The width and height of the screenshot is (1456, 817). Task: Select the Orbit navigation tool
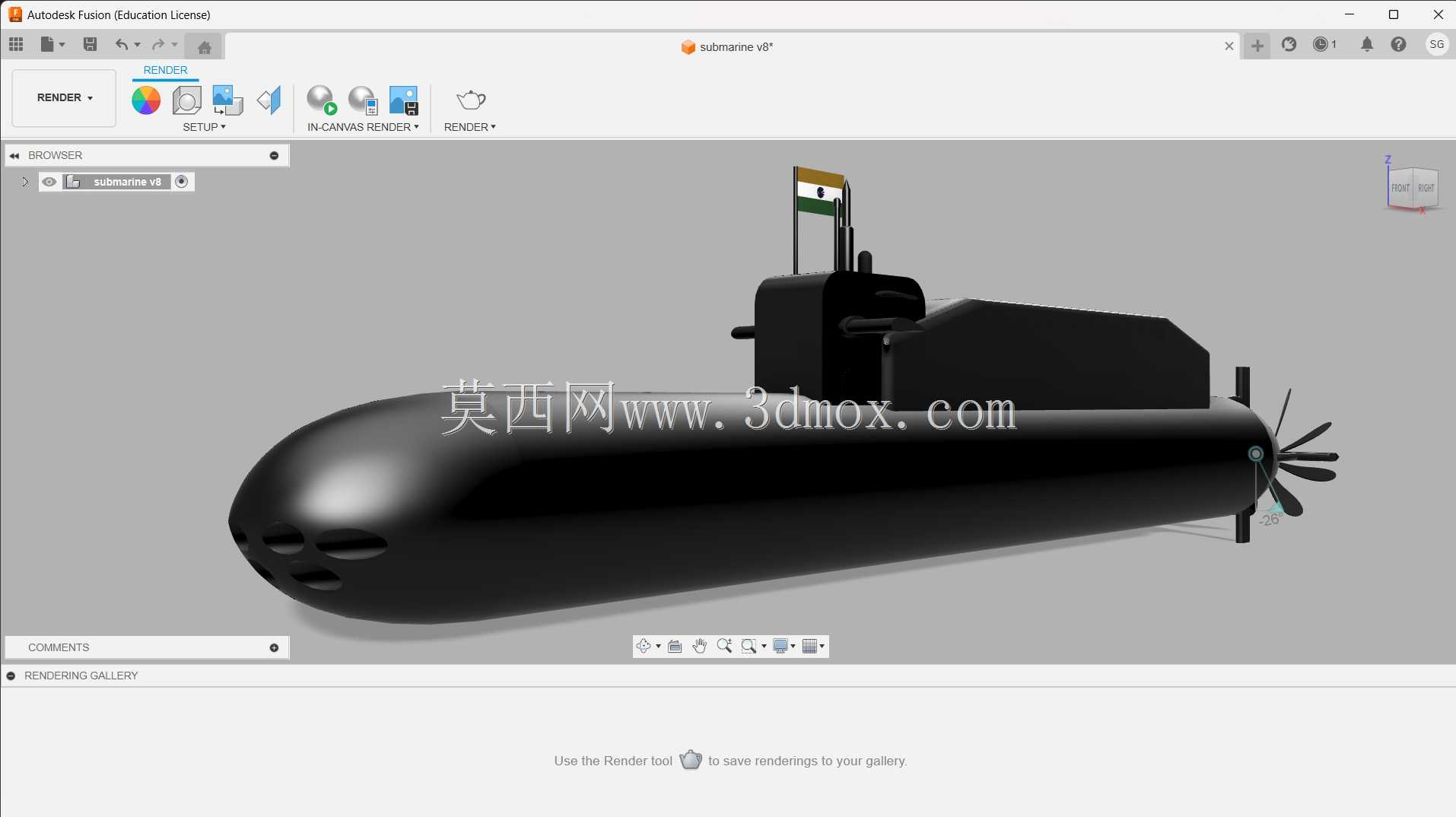pos(644,646)
